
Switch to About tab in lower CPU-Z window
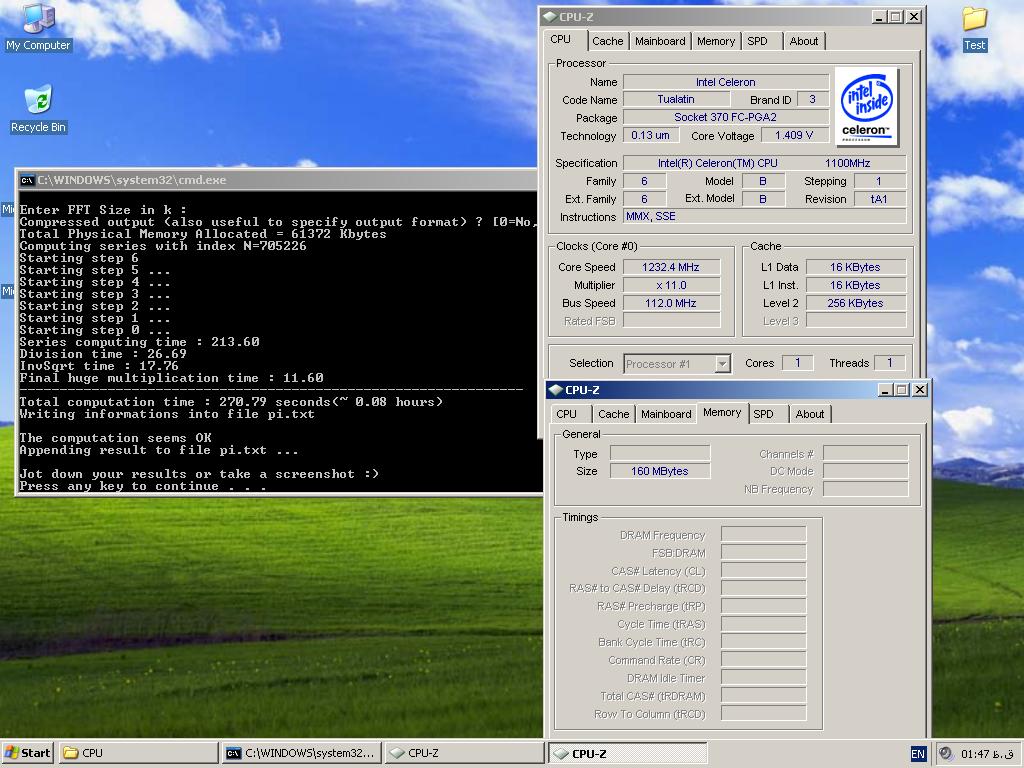click(x=809, y=414)
